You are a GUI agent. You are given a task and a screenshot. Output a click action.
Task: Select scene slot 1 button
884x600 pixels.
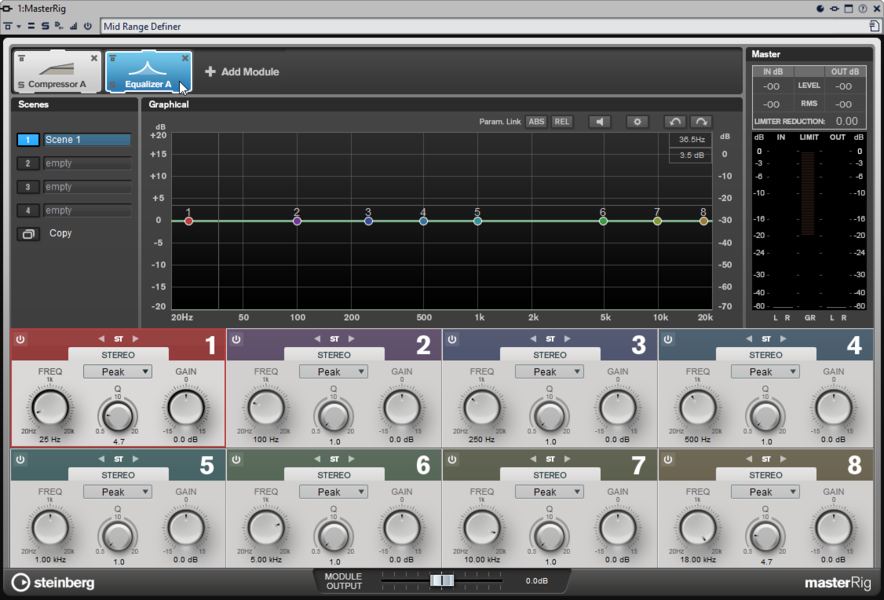point(28,140)
